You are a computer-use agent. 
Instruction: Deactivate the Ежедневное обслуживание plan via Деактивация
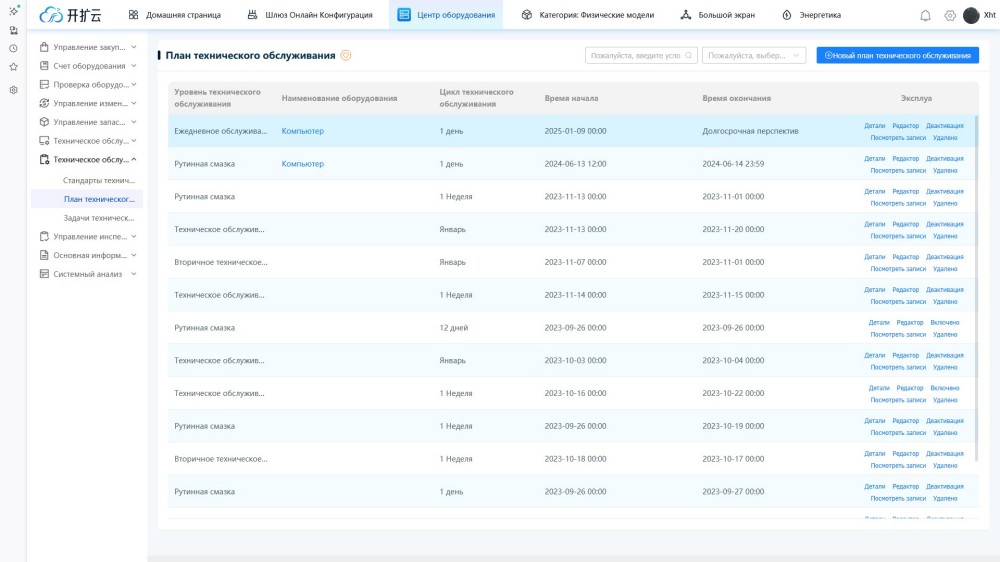pyautogui.click(x=944, y=126)
